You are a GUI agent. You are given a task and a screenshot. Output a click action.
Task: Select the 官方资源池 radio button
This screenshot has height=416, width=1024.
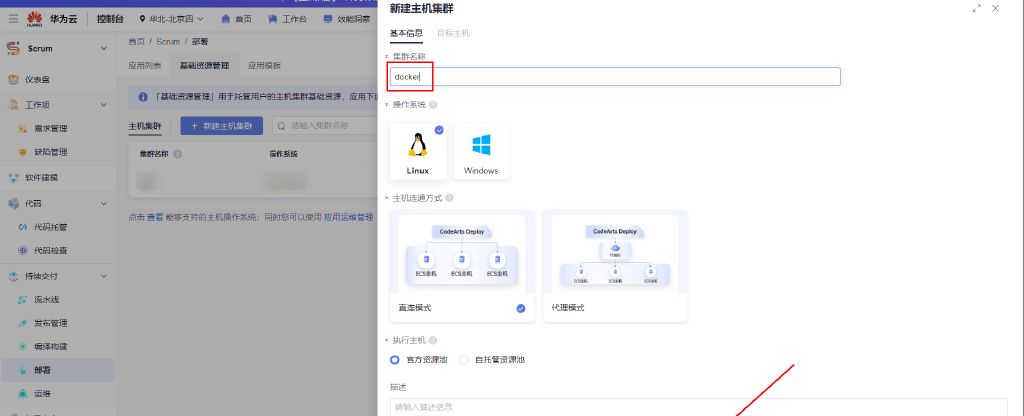[394, 360]
